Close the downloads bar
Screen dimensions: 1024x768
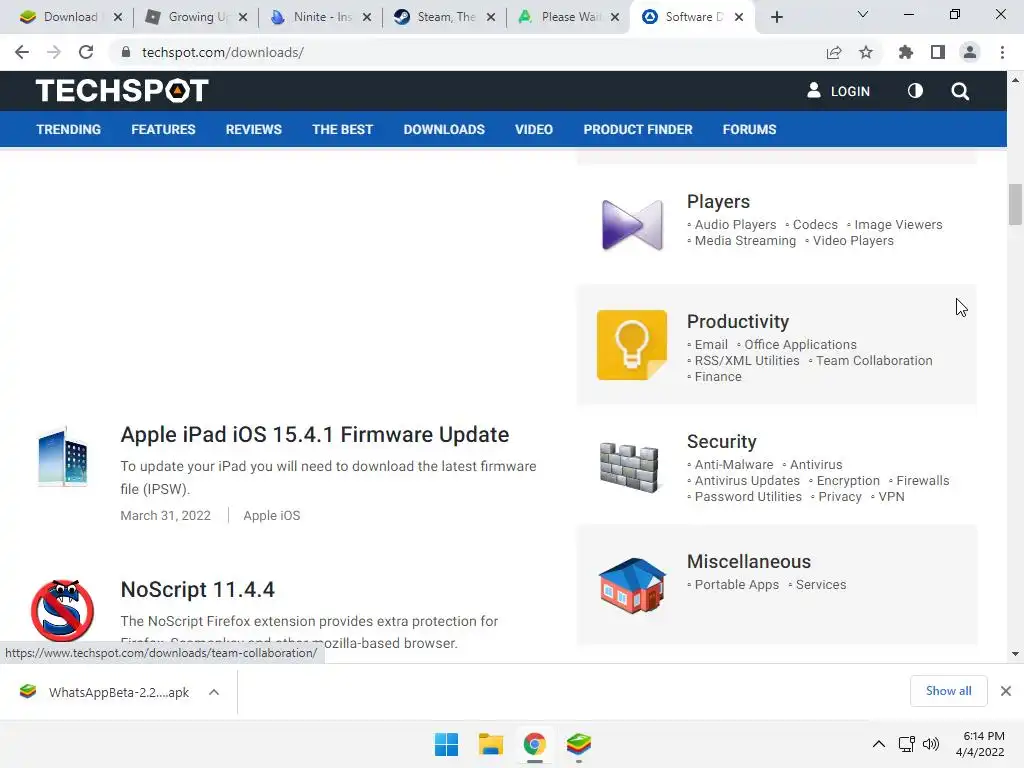point(1006,691)
